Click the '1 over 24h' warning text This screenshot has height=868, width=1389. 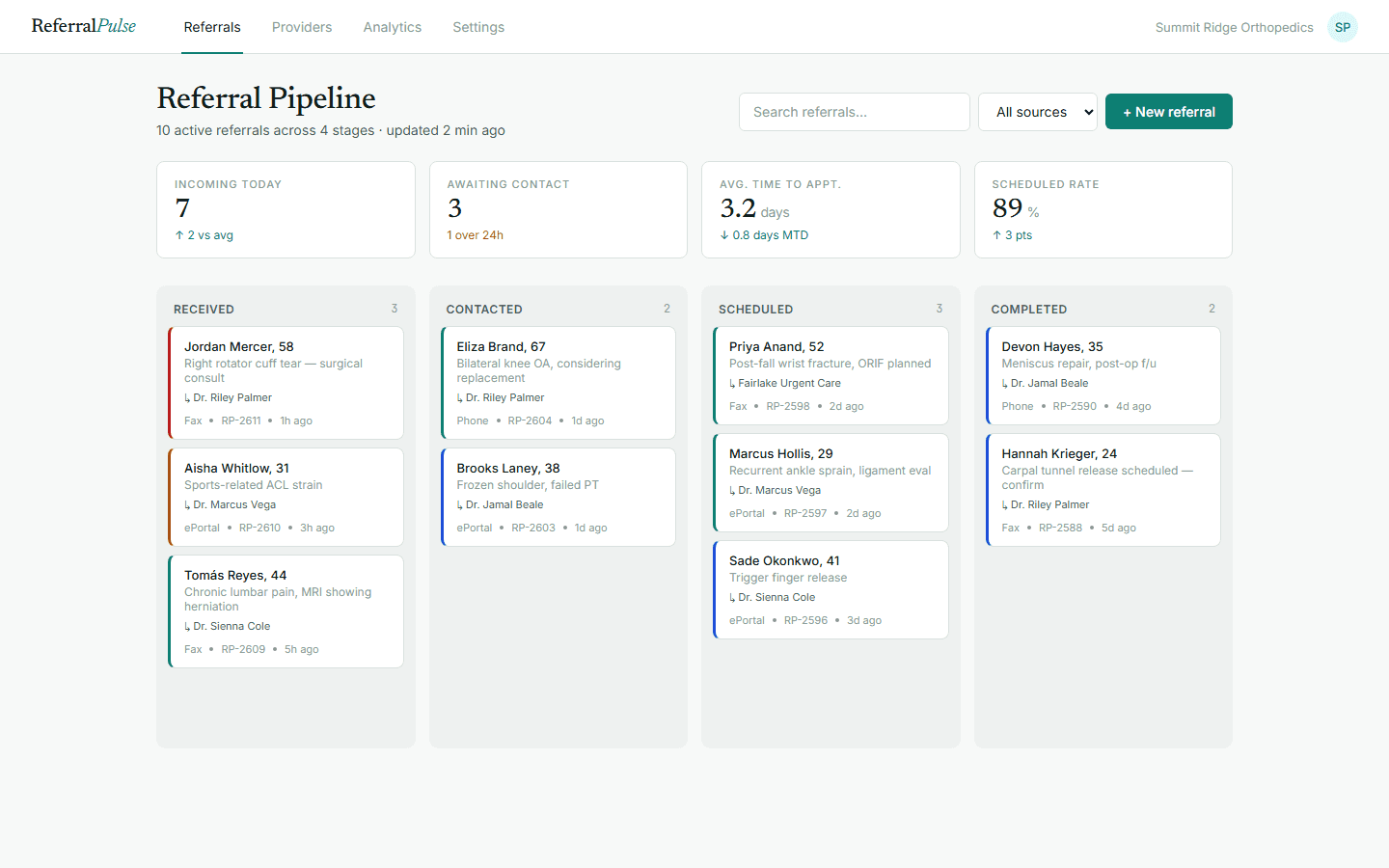[476, 235]
